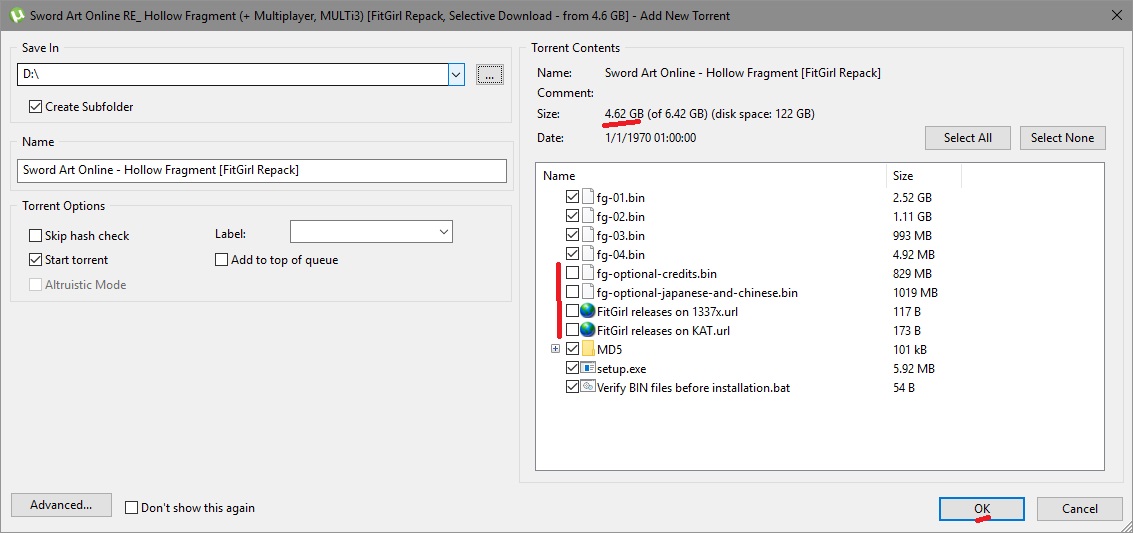The width and height of the screenshot is (1133, 533).
Task: Click the setup.exe application icon
Action: click(x=587, y=368)
